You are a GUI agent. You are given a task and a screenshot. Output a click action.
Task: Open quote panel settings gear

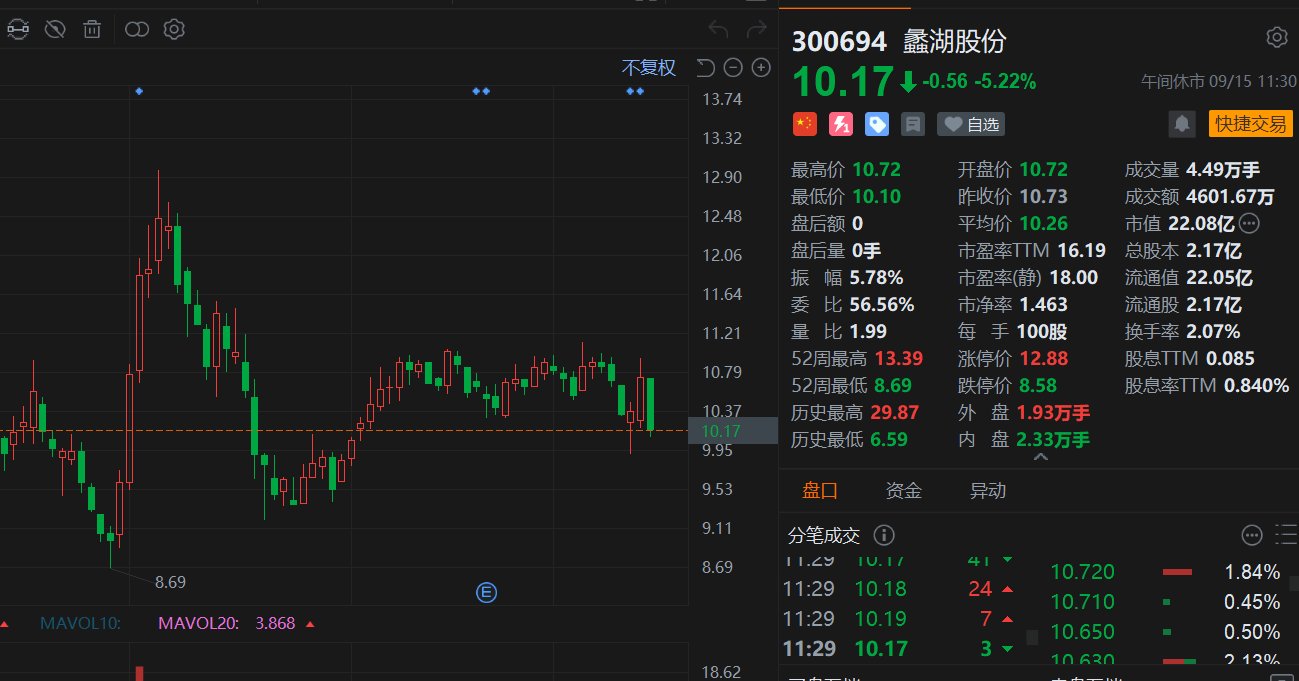[x=1277, y=38]
